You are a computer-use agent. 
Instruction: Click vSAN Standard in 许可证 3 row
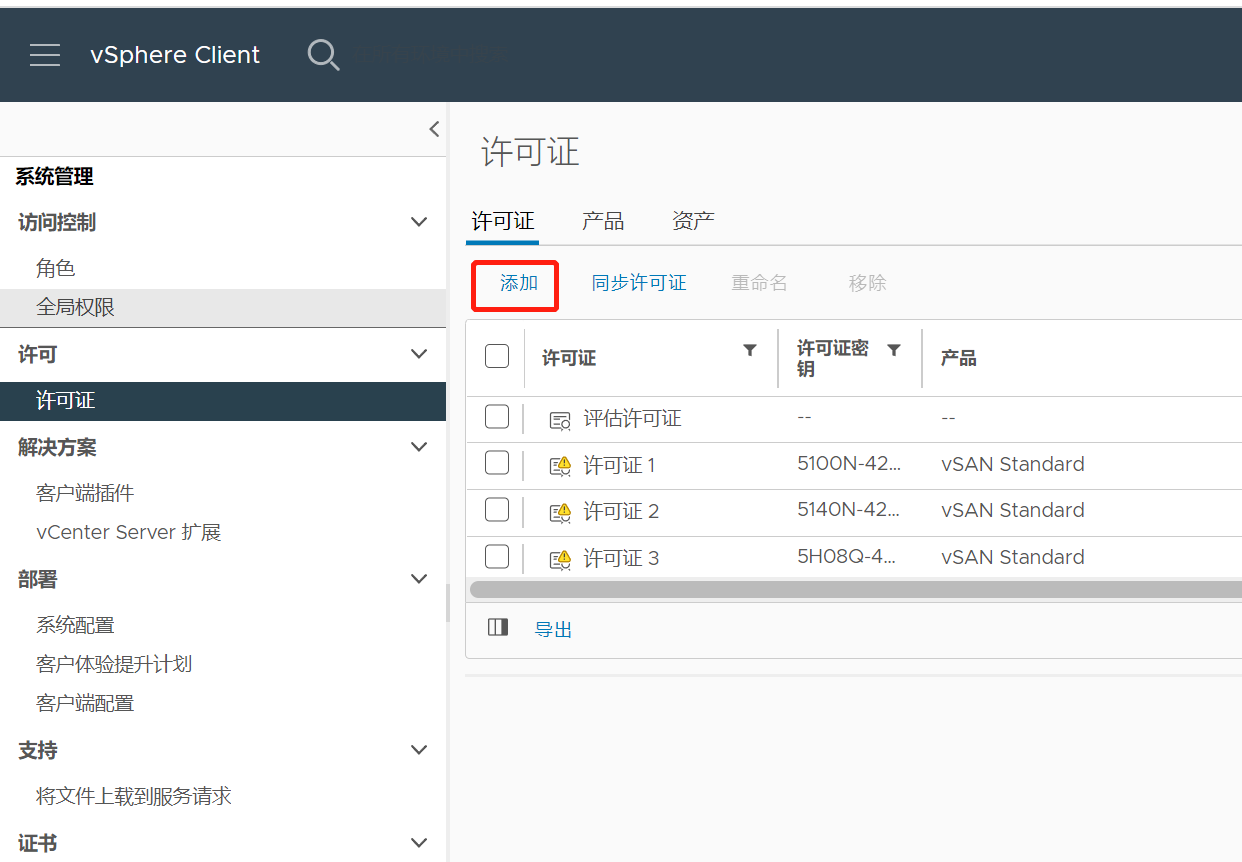click(1013, 557)
